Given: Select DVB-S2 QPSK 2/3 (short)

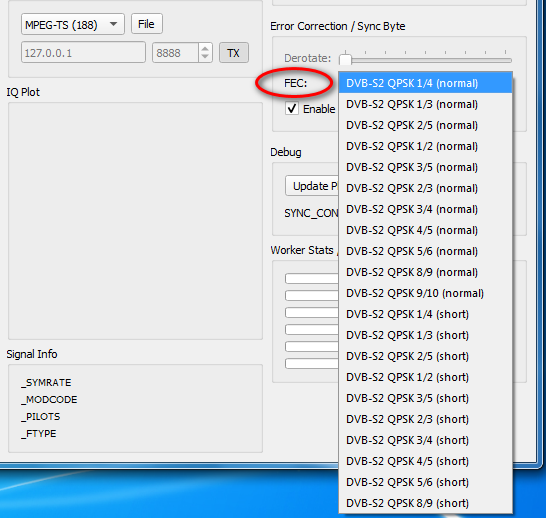Looking at the screenshot, I should (x=425, y=419).
